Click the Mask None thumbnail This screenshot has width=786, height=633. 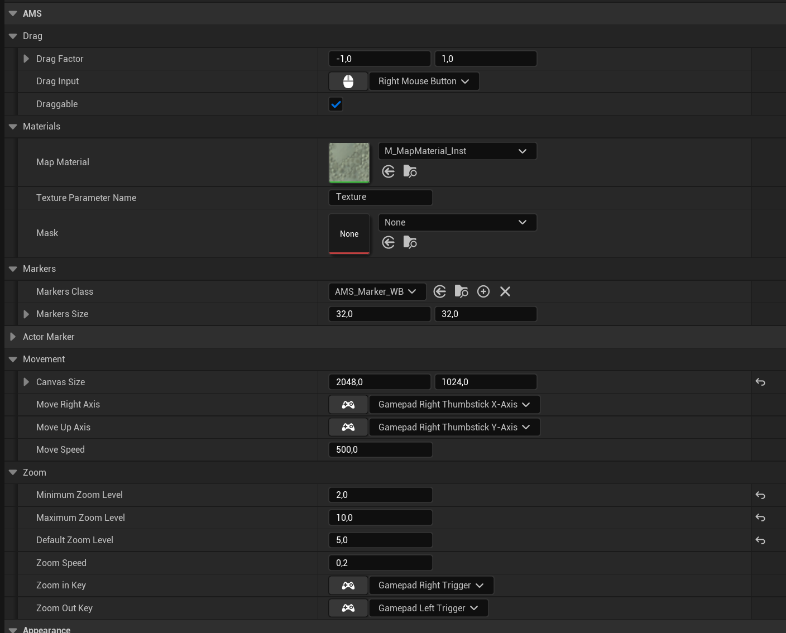(x=349, y=234)
